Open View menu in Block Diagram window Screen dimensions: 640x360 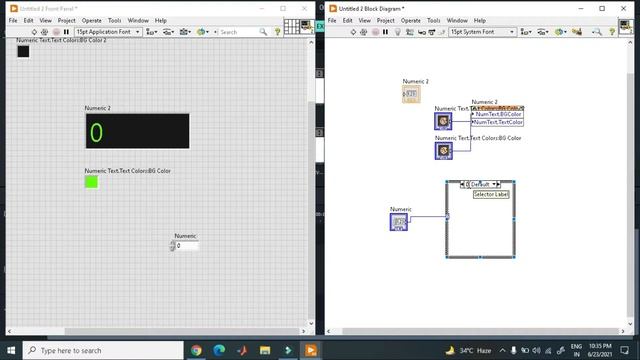point(364,20)
